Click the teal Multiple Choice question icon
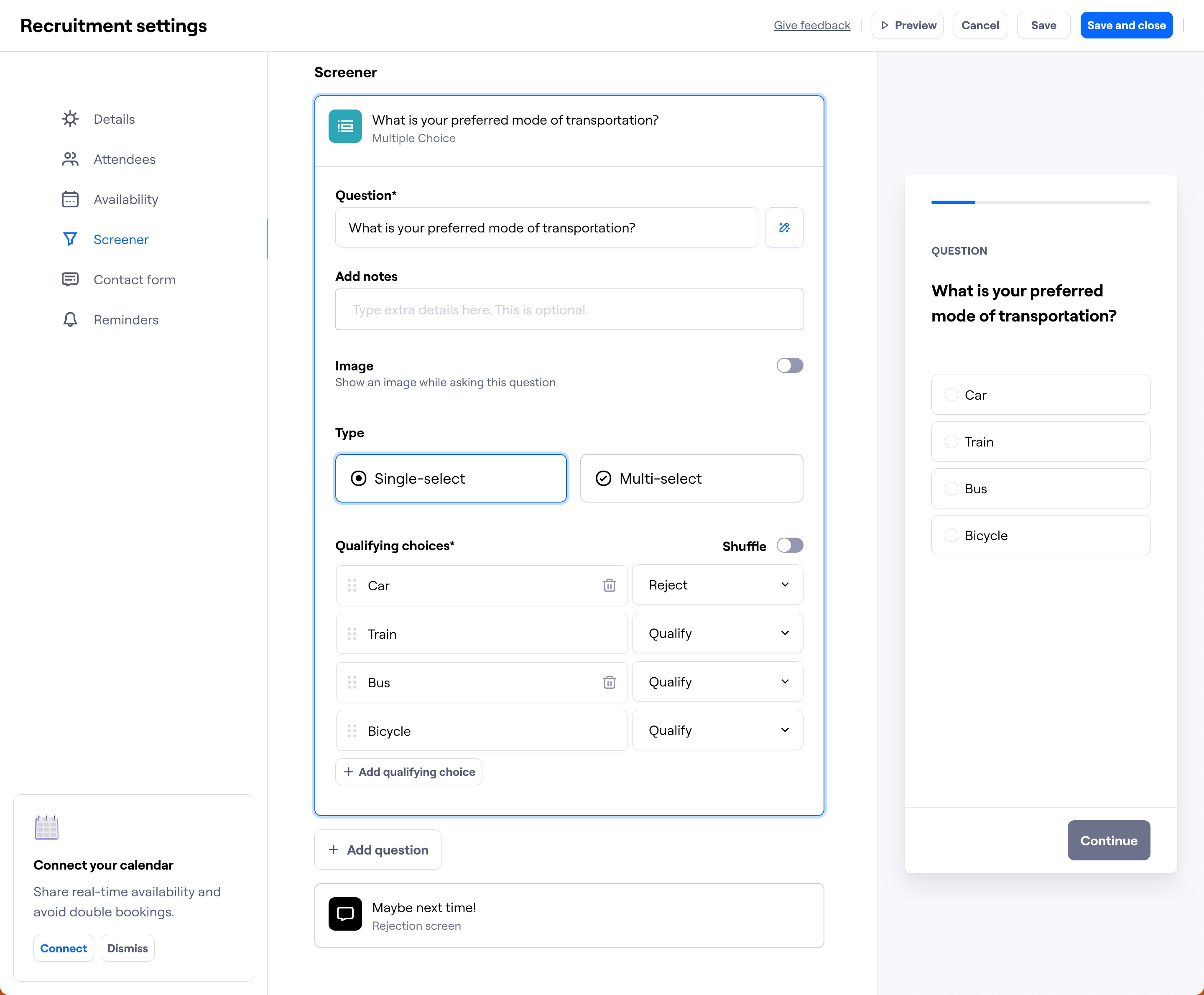Image resolution: width=1204 pixels, height=995 pixels. point(345,126)
